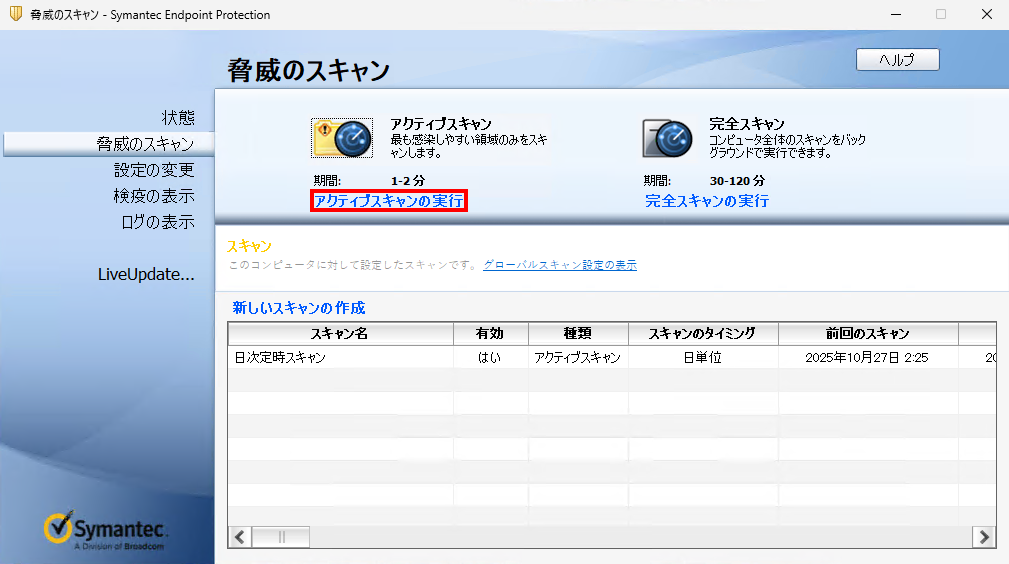Viewport: 1009px width, 564px height.
Task: Click the Active Scan radar icon
Action: (x=342, y=139)
